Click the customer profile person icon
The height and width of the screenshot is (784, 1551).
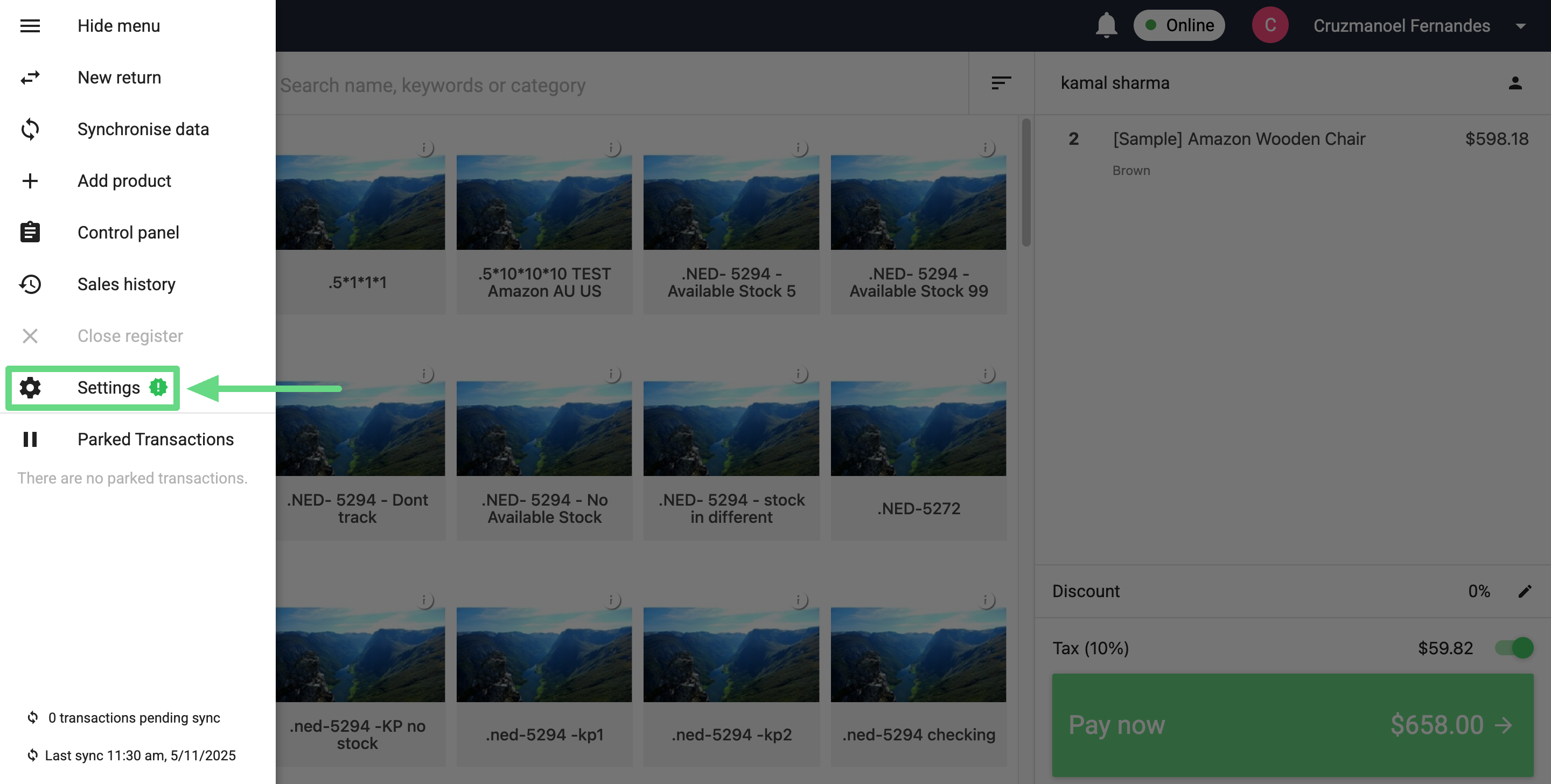pyautogui.click(x=1515, y=83)
